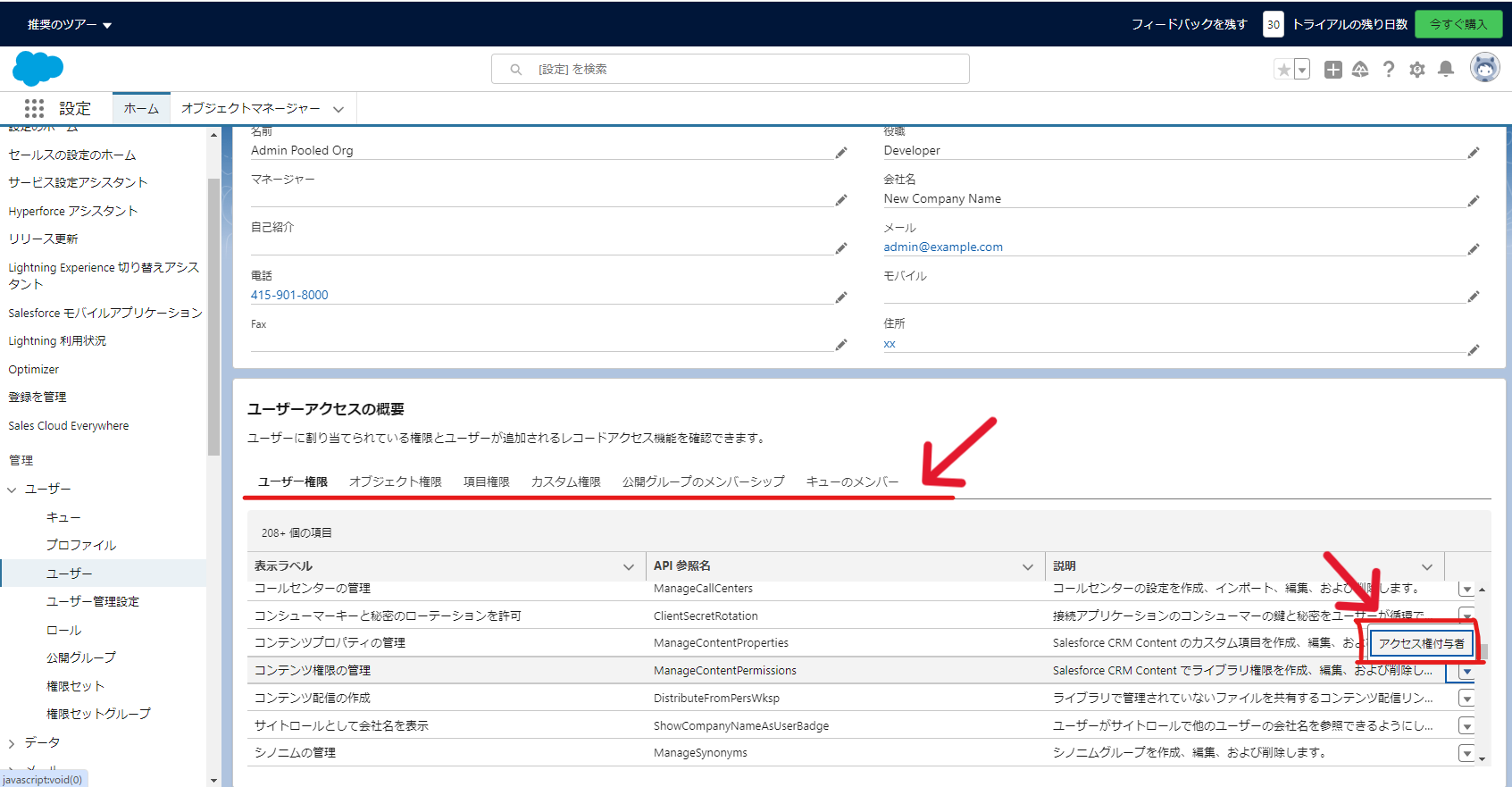The image size is (1512, 787).
Task: Open row actions for コンテンツ権限の管理
Action: (1466, 671)
